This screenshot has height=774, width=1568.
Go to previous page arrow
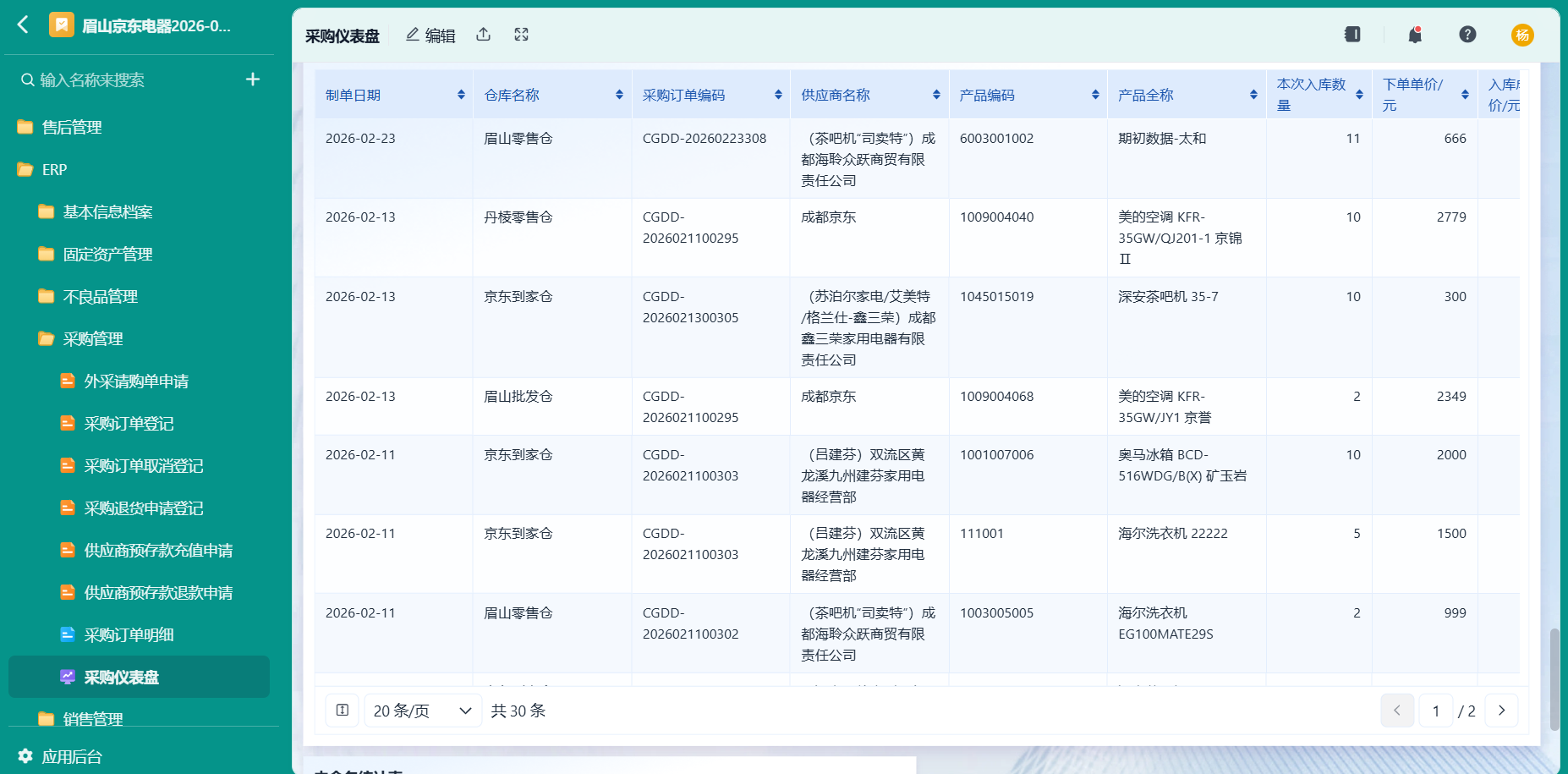click(1397, 711)
